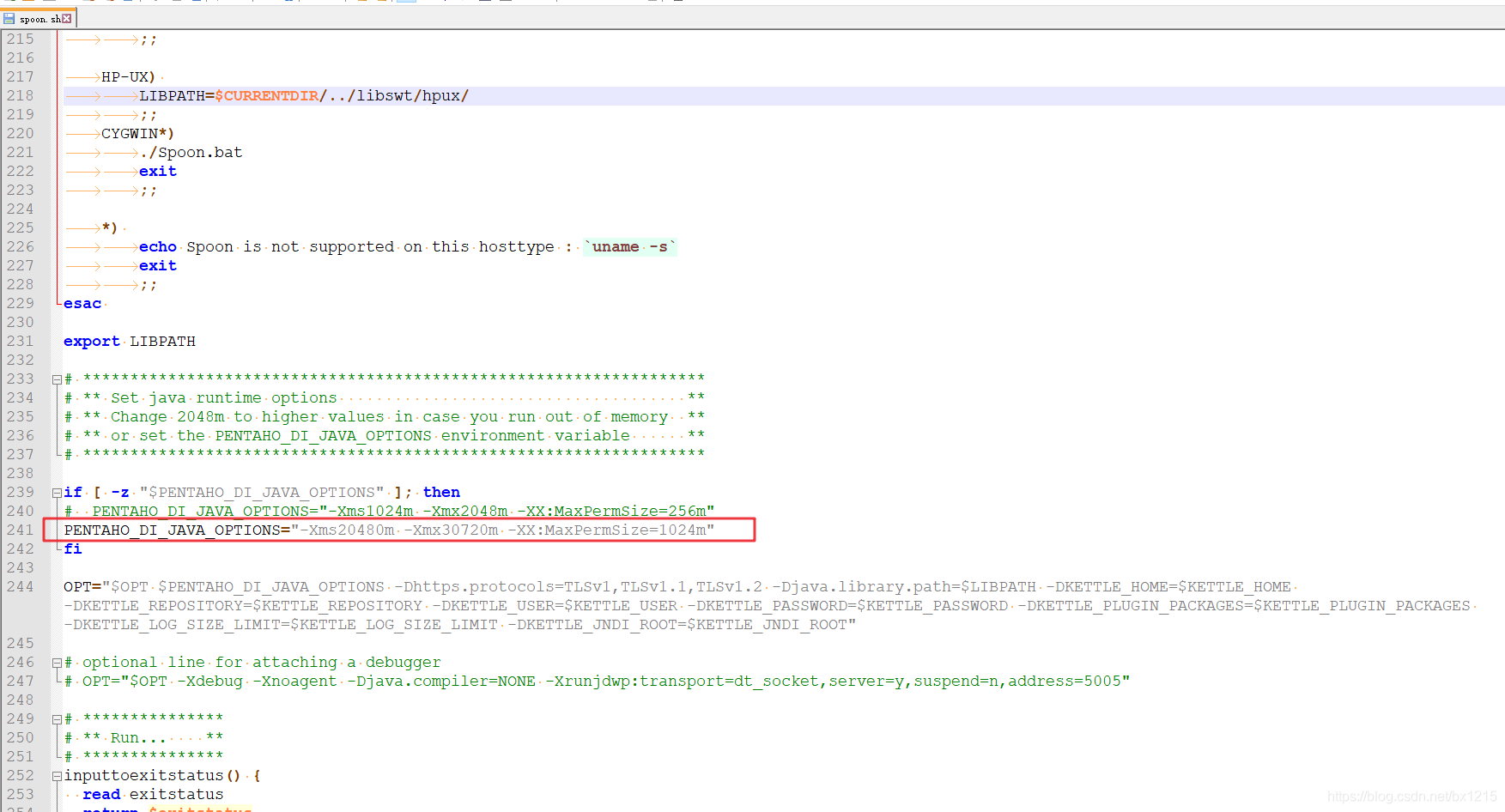Image resolution: width=1505 pixels, height=812 pixels.
Task: Click the esac keyword on line 229
Action: 82,303
